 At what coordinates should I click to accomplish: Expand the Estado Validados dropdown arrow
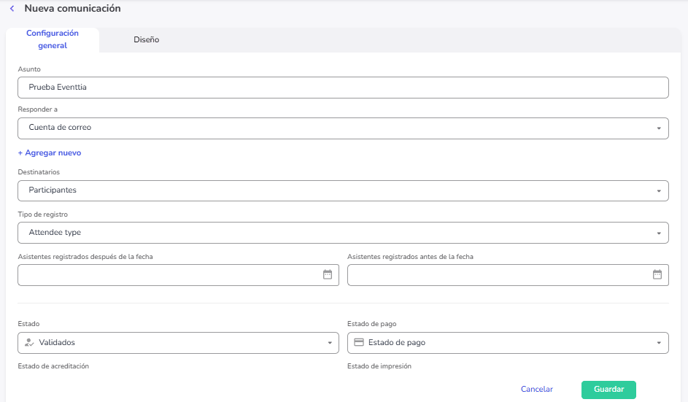[330, 343]
